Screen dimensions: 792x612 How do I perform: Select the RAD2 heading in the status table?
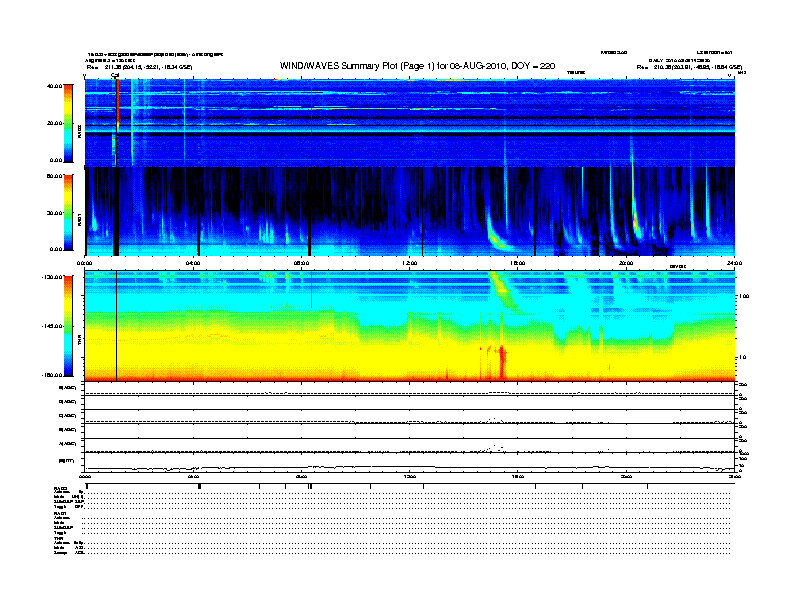pos(60,488)
